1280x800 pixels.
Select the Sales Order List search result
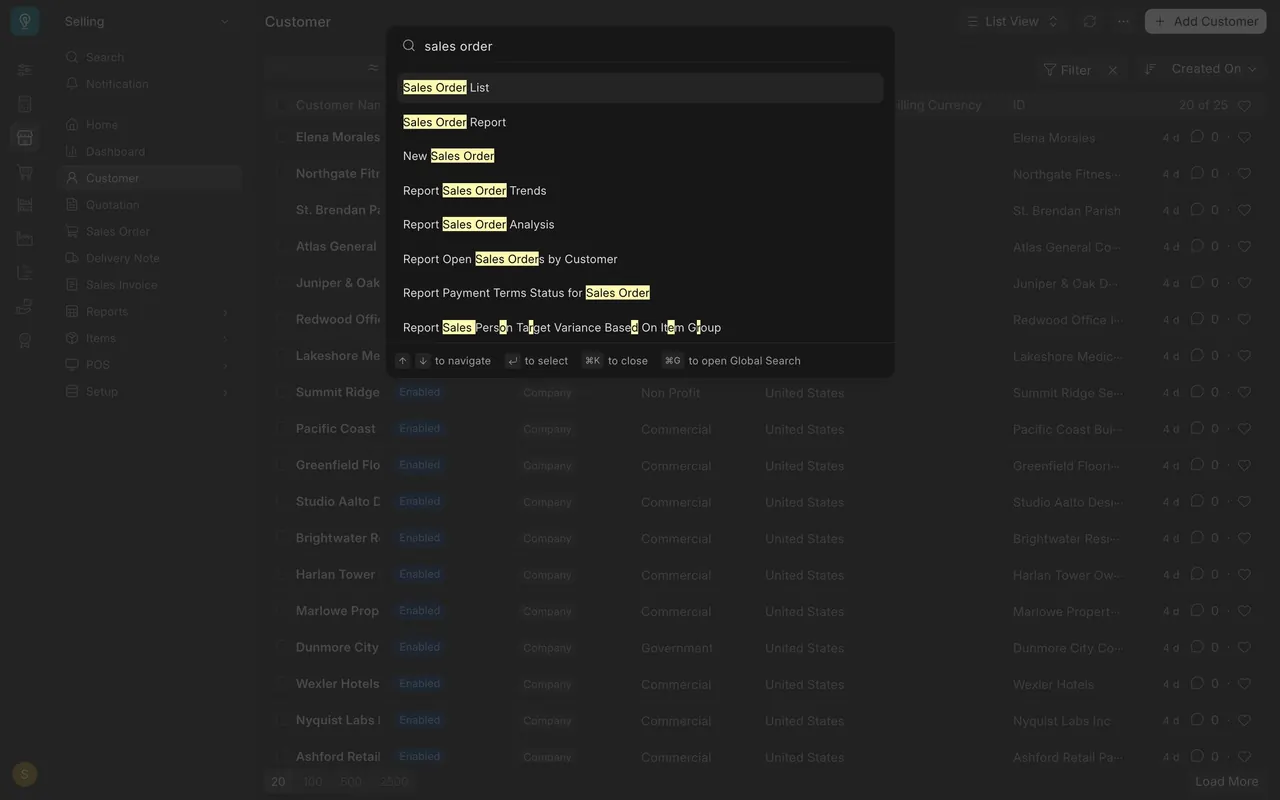point(640,88)
